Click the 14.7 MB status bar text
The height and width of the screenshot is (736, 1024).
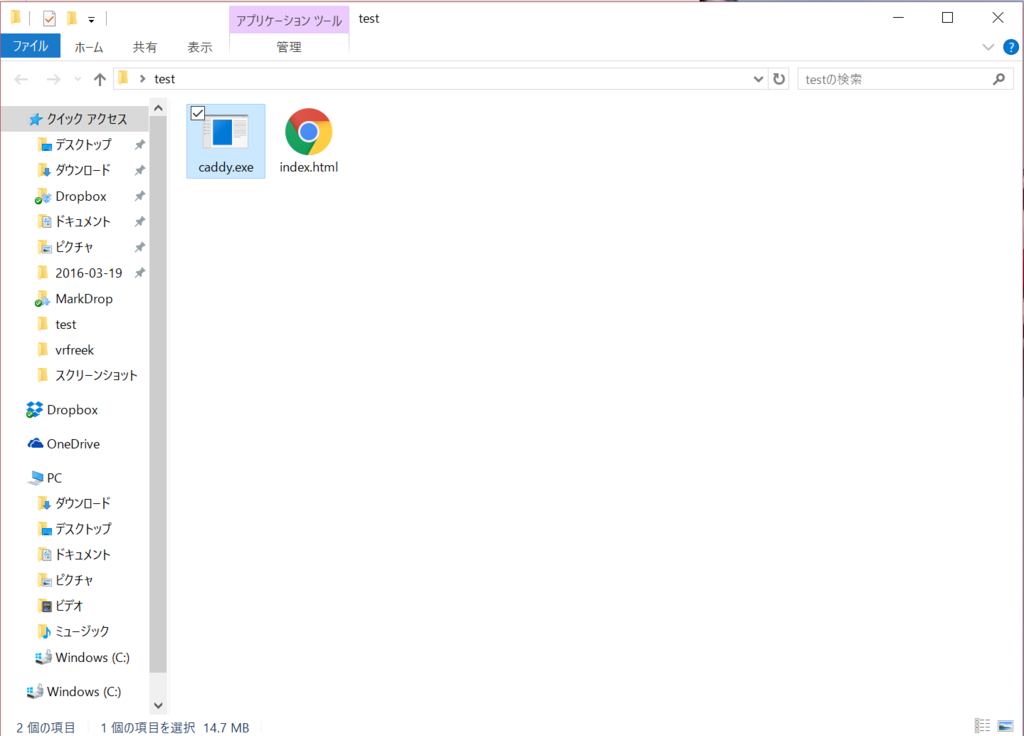[226, 727]
